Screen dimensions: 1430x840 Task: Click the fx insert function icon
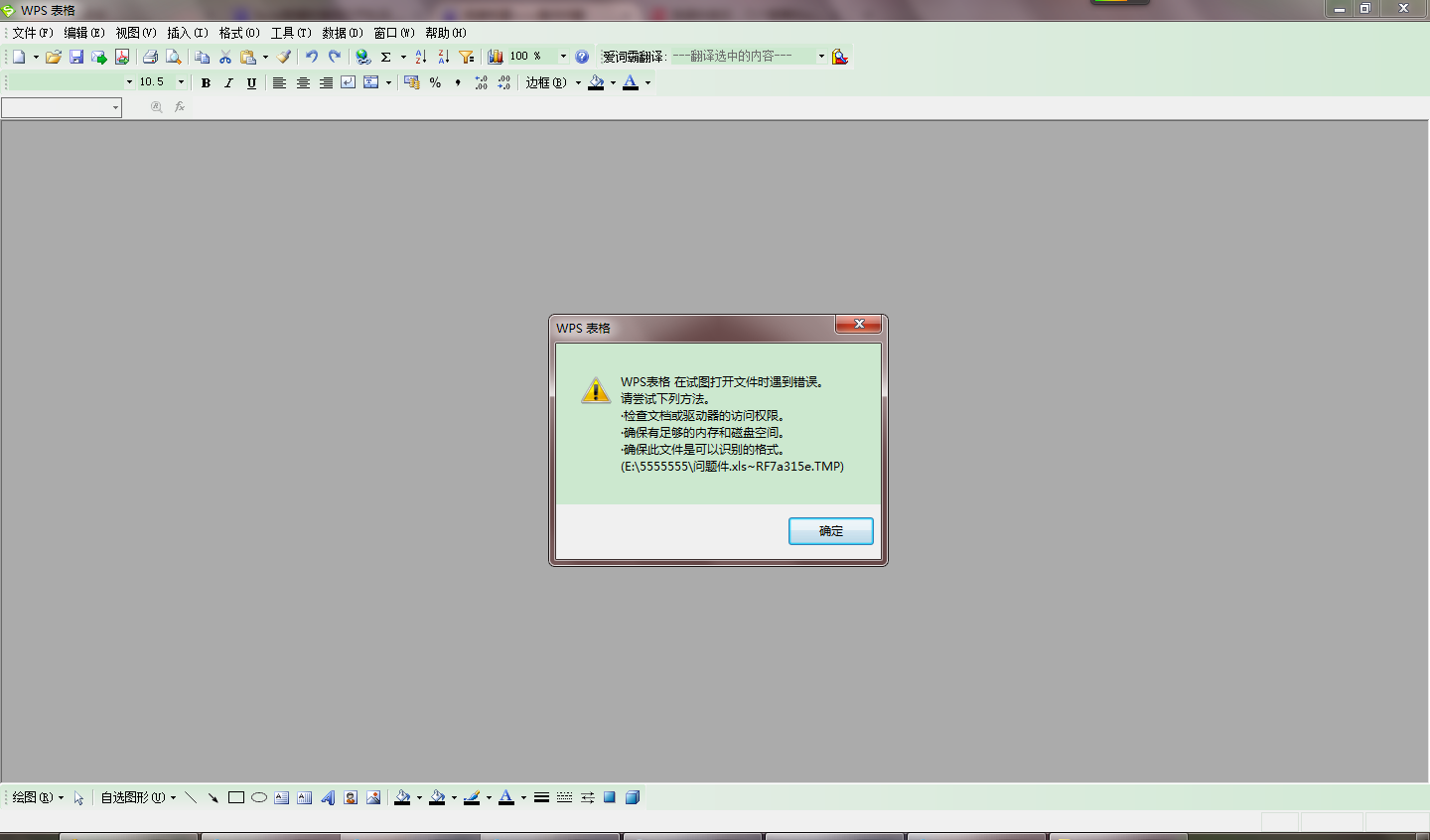[x=180, y=107]
